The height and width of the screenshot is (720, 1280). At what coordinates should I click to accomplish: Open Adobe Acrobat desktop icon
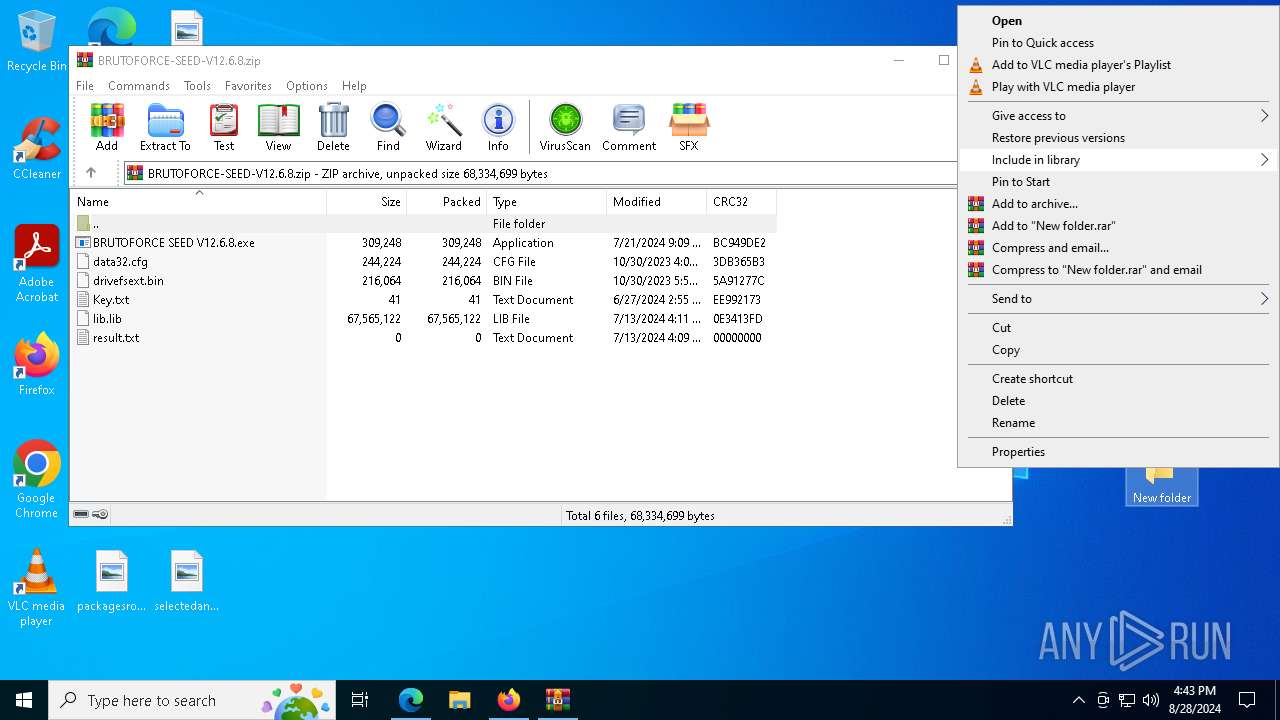(x=36, y=263)
